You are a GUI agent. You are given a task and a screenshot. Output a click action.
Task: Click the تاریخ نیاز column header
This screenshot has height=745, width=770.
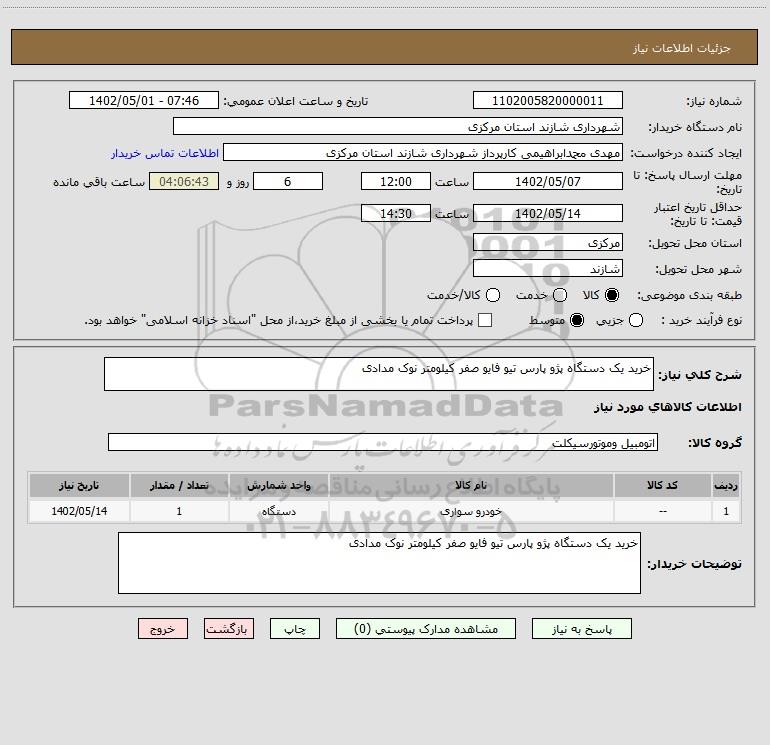(x=79, y=485)
